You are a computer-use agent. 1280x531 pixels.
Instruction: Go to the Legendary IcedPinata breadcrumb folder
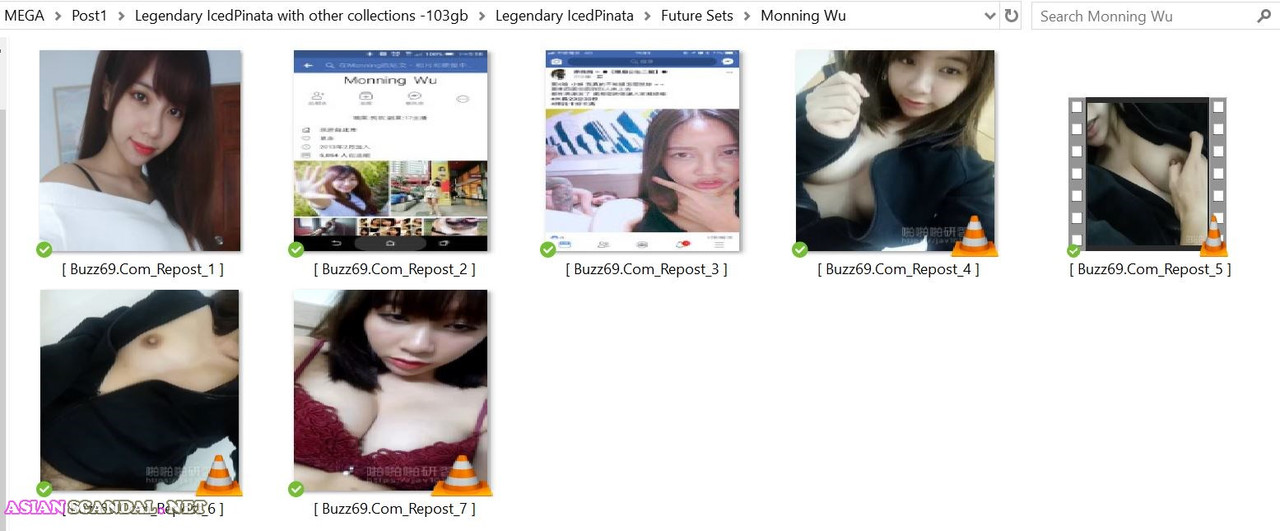(x=564, y=16)
